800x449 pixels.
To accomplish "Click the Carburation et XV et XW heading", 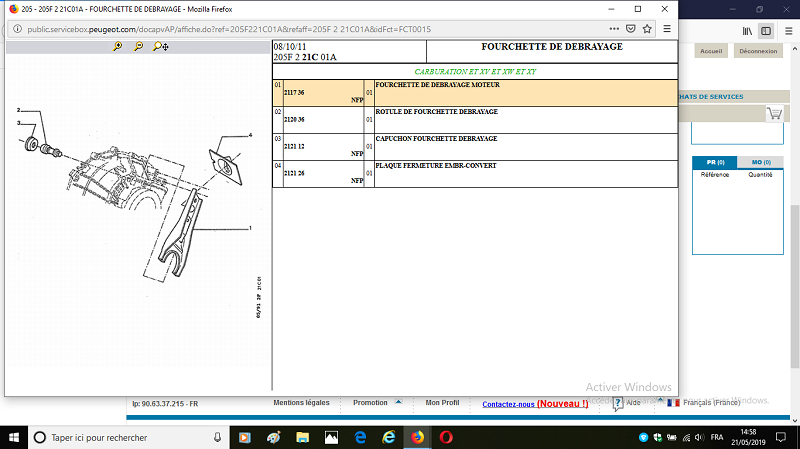I will click(x=475, y=71).
